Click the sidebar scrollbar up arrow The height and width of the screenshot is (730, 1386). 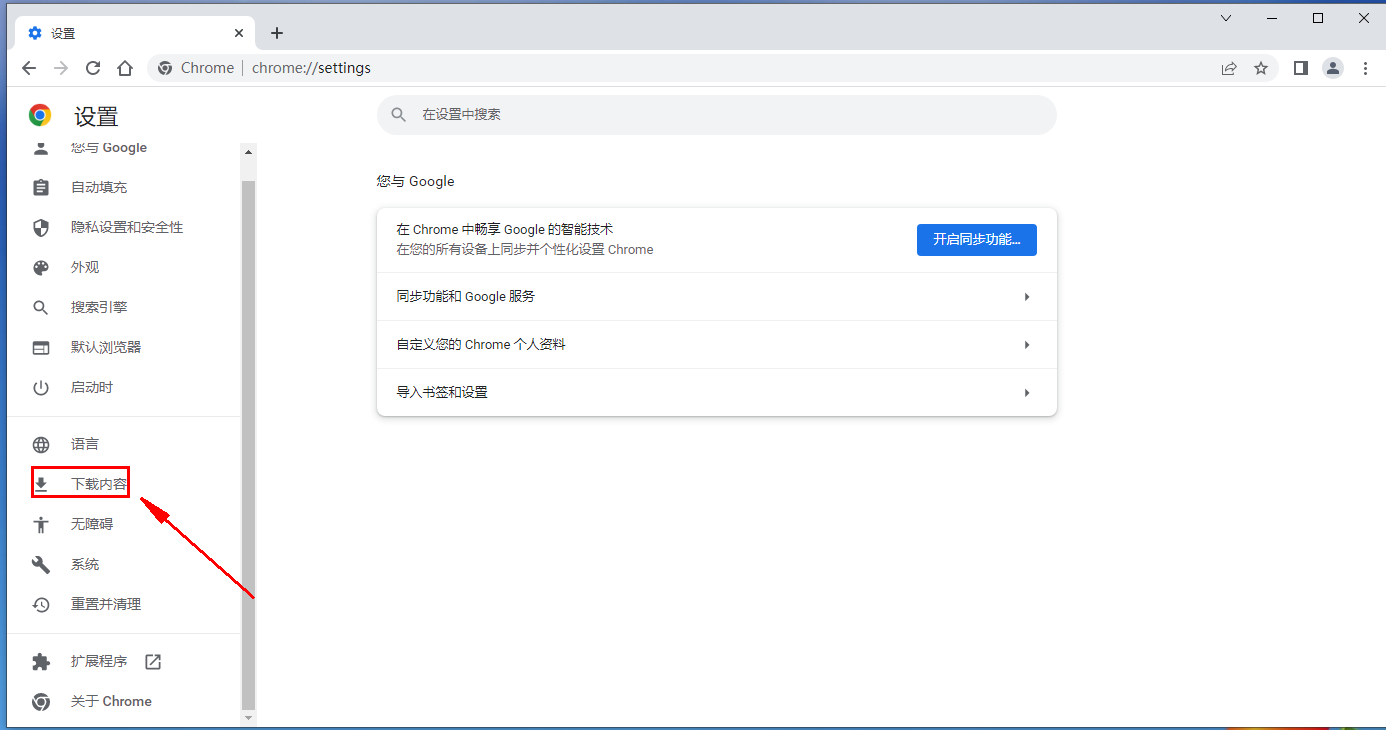(249, 151)
